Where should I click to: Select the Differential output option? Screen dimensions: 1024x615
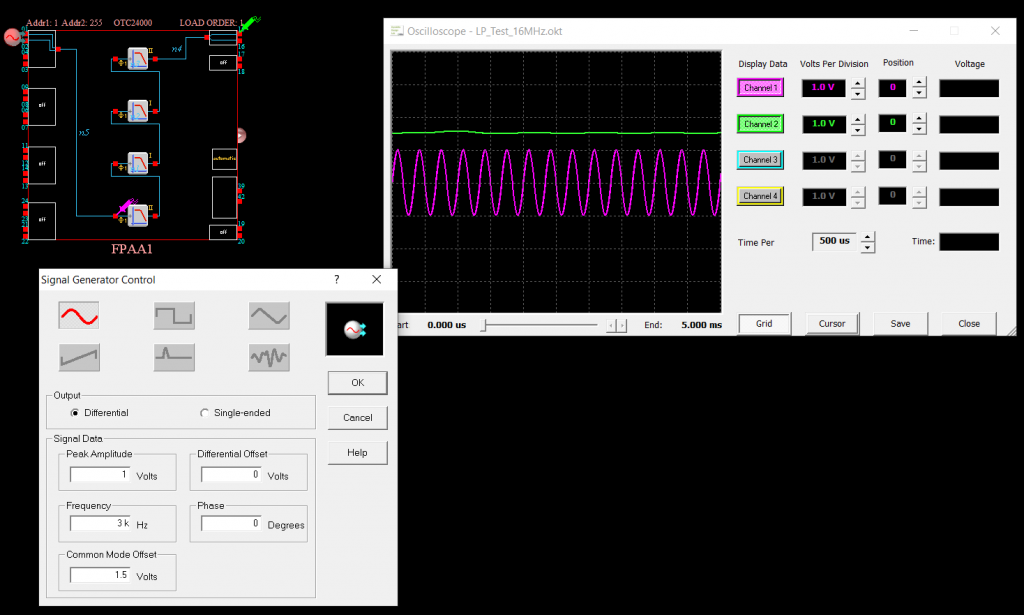click(x=76, y=412)
